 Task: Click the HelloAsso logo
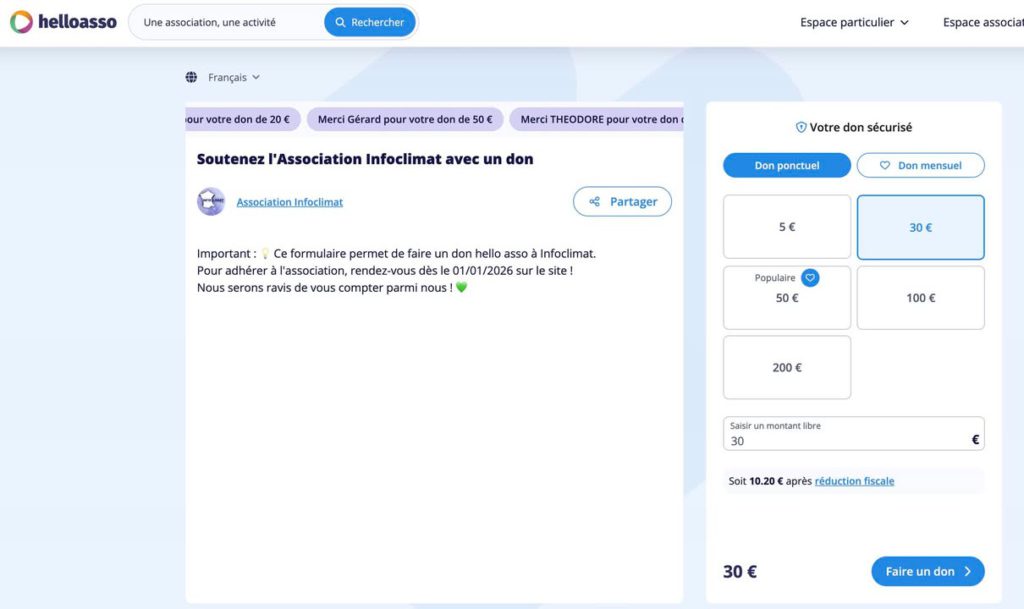(63, 22)
